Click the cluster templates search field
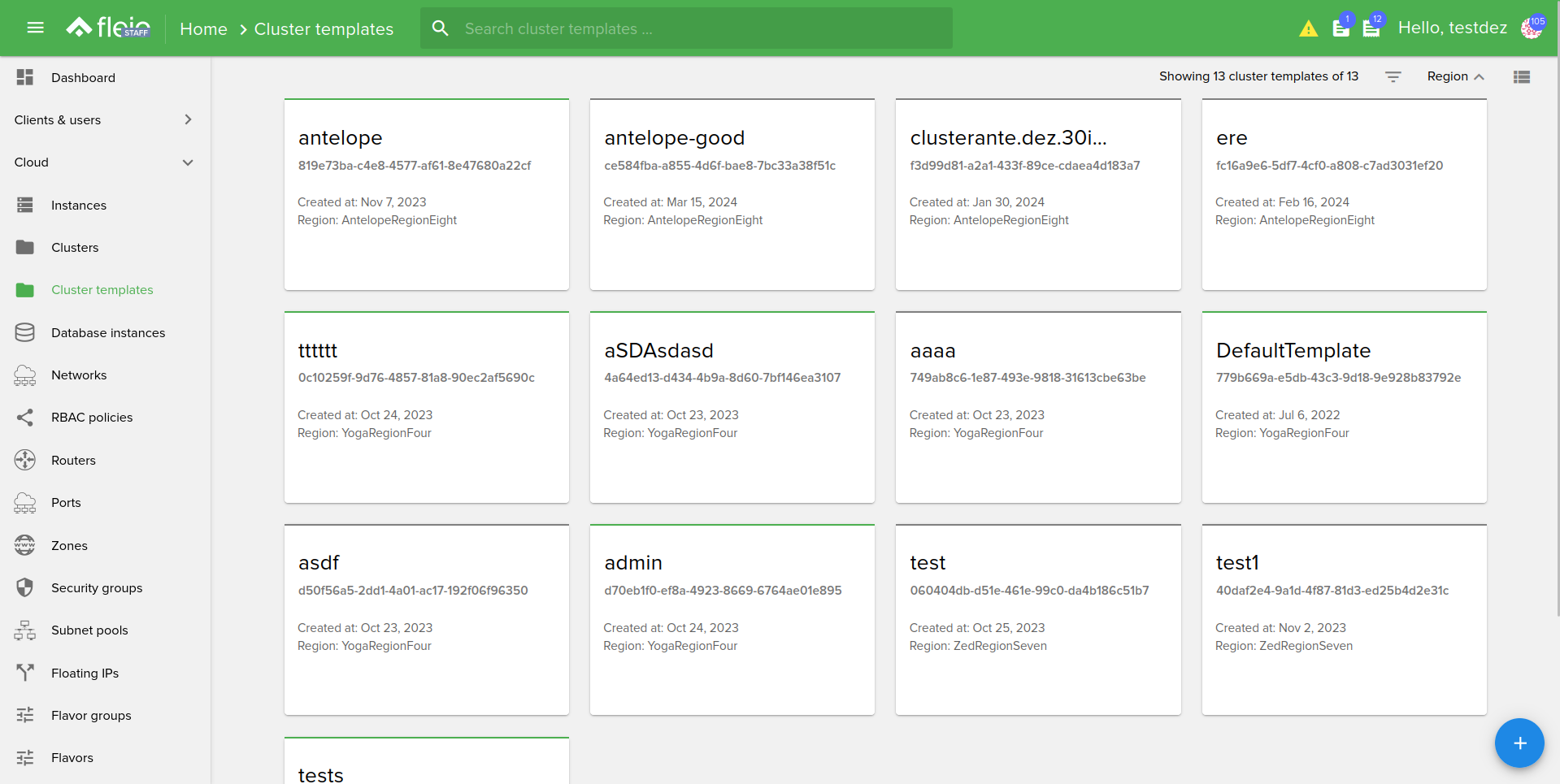1560x784 pixels. [x=685, y=28]
